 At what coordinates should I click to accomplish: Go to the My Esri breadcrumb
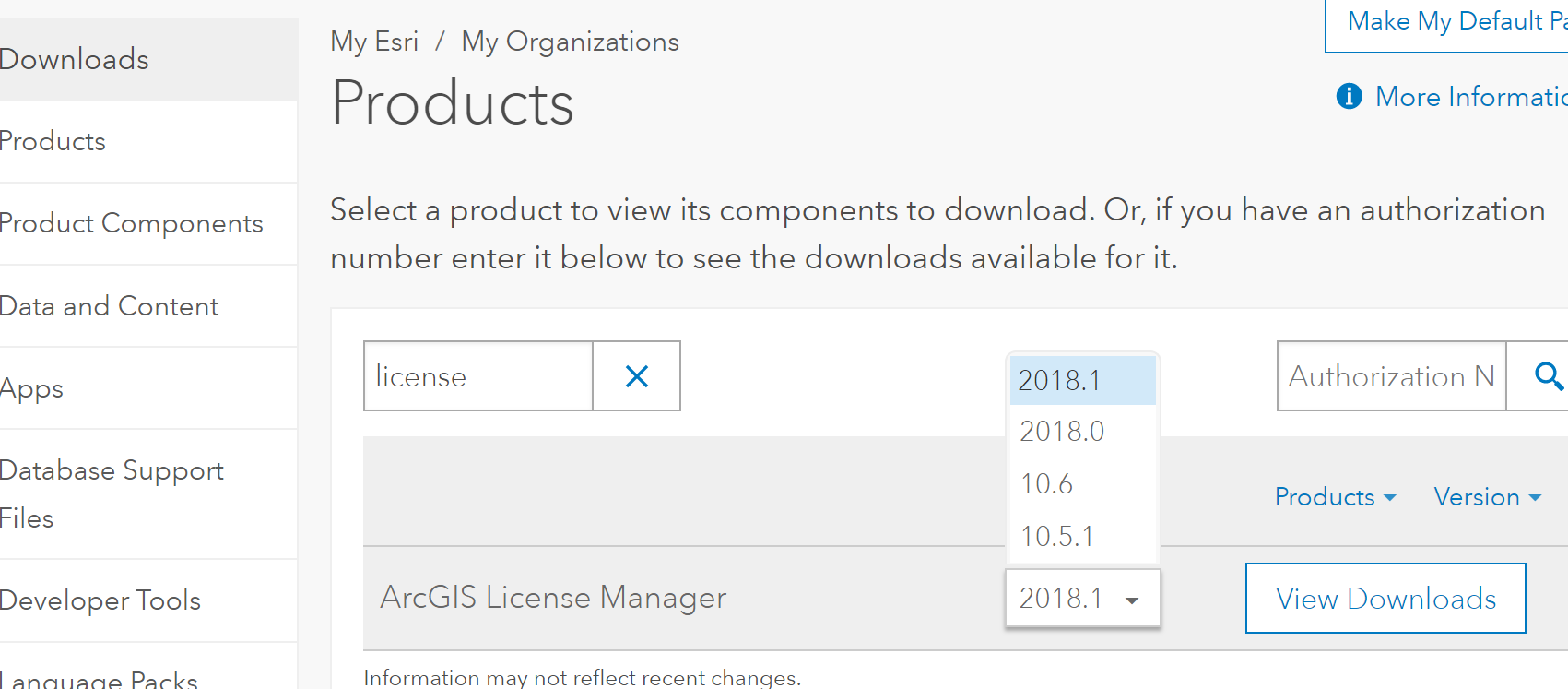[x=374, y=42]
